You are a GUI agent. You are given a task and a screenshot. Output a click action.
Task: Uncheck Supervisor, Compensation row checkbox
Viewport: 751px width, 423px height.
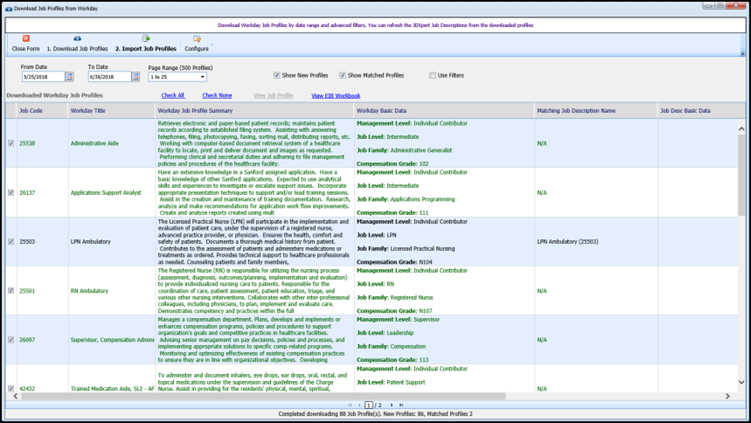[11, 340]
